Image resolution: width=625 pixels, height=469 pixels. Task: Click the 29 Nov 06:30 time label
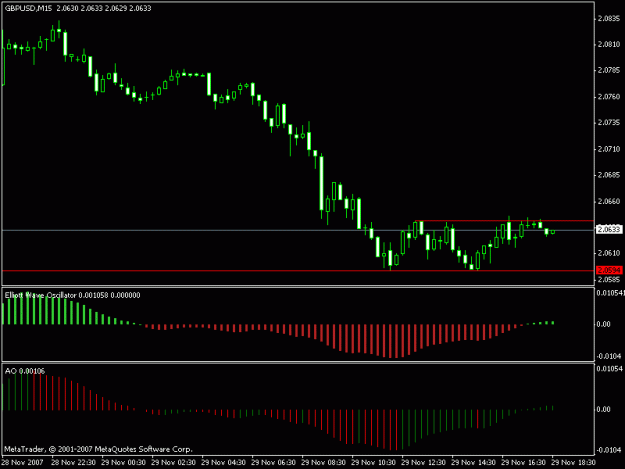[273, 462]
